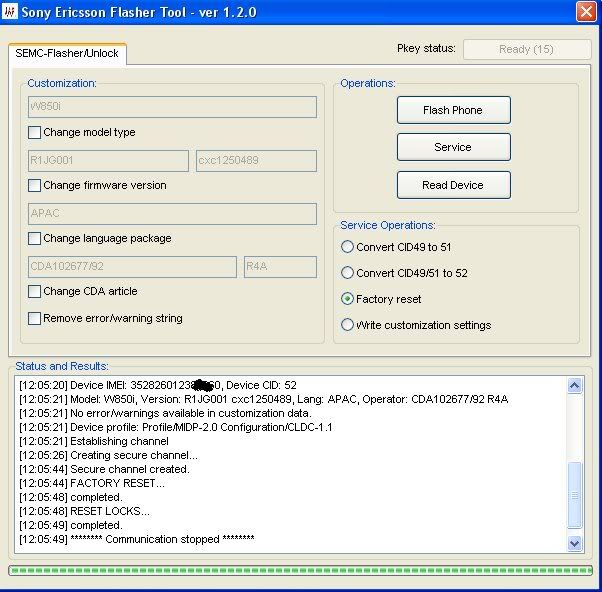Select the 'RESET LOCKS...' log line
The image size is (602, 592).
coord(84,511)
